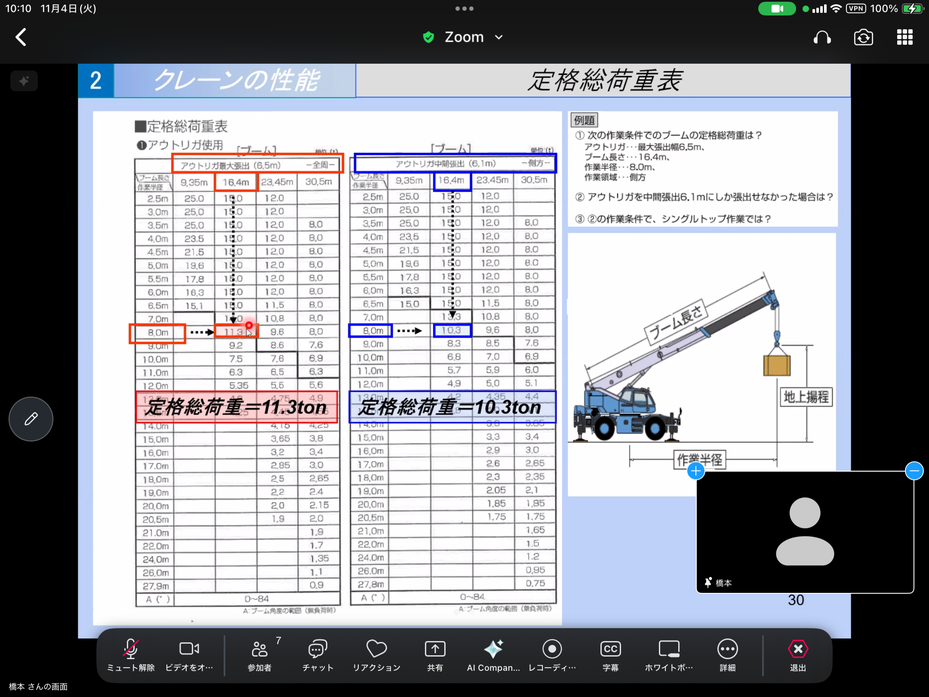The image size is (929, 697).
Task: Open AI Companion sparkle icon
Action: click(x=493, y=654)
